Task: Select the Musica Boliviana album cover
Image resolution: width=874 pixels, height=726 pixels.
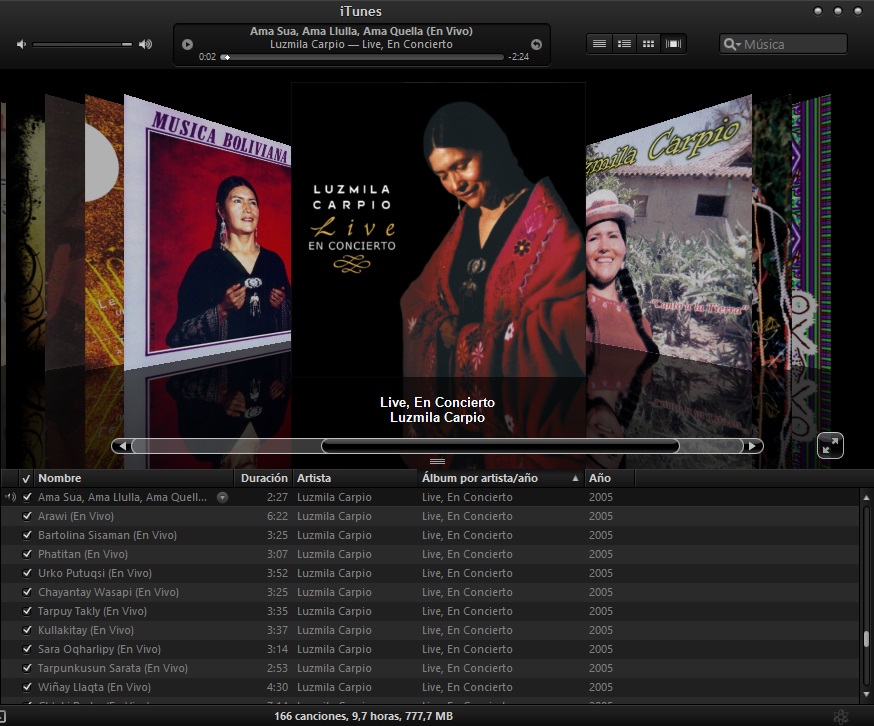Action: (207, 234)
